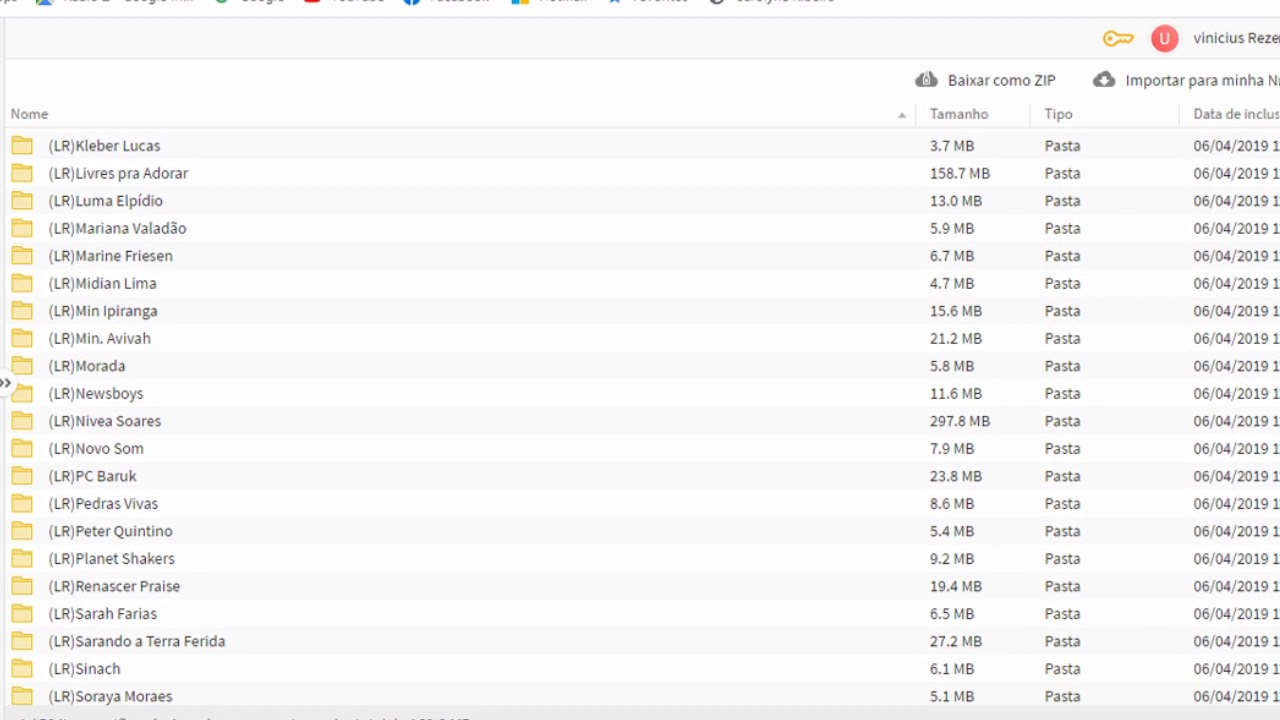This screenshot has height=720, width=1280.
Task: Select folder icon of (LR)Novo Som
Action: point(22,448)
